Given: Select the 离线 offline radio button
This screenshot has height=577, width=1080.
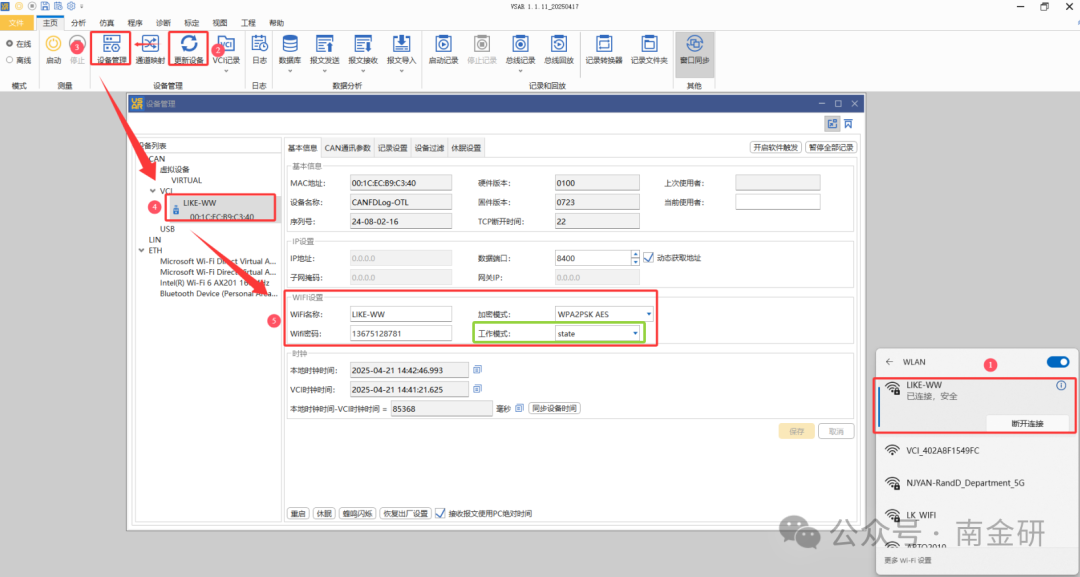Looking at the screenshot, I should pyautogui.click(x=10, y=60).
